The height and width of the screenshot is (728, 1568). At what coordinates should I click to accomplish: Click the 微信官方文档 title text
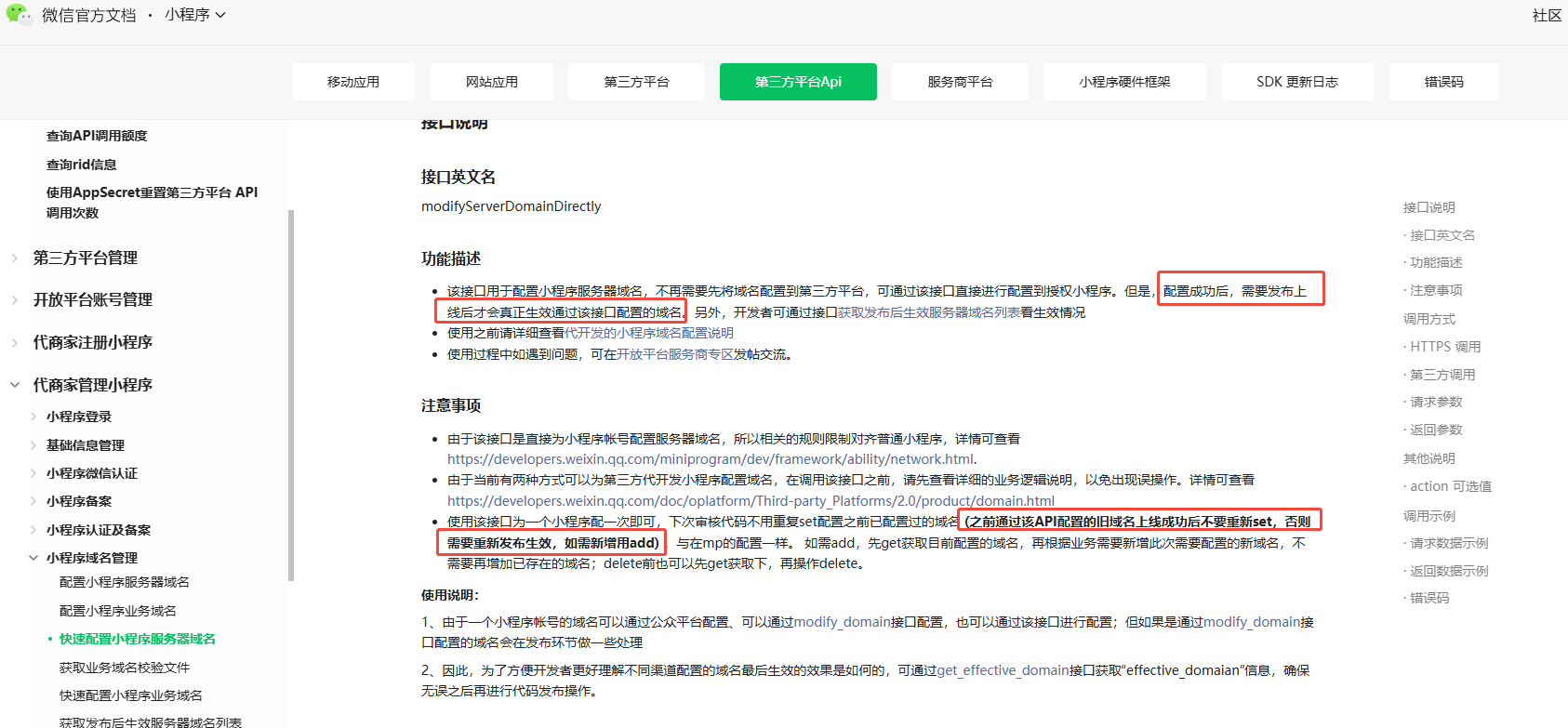click(x=89, y=16)
